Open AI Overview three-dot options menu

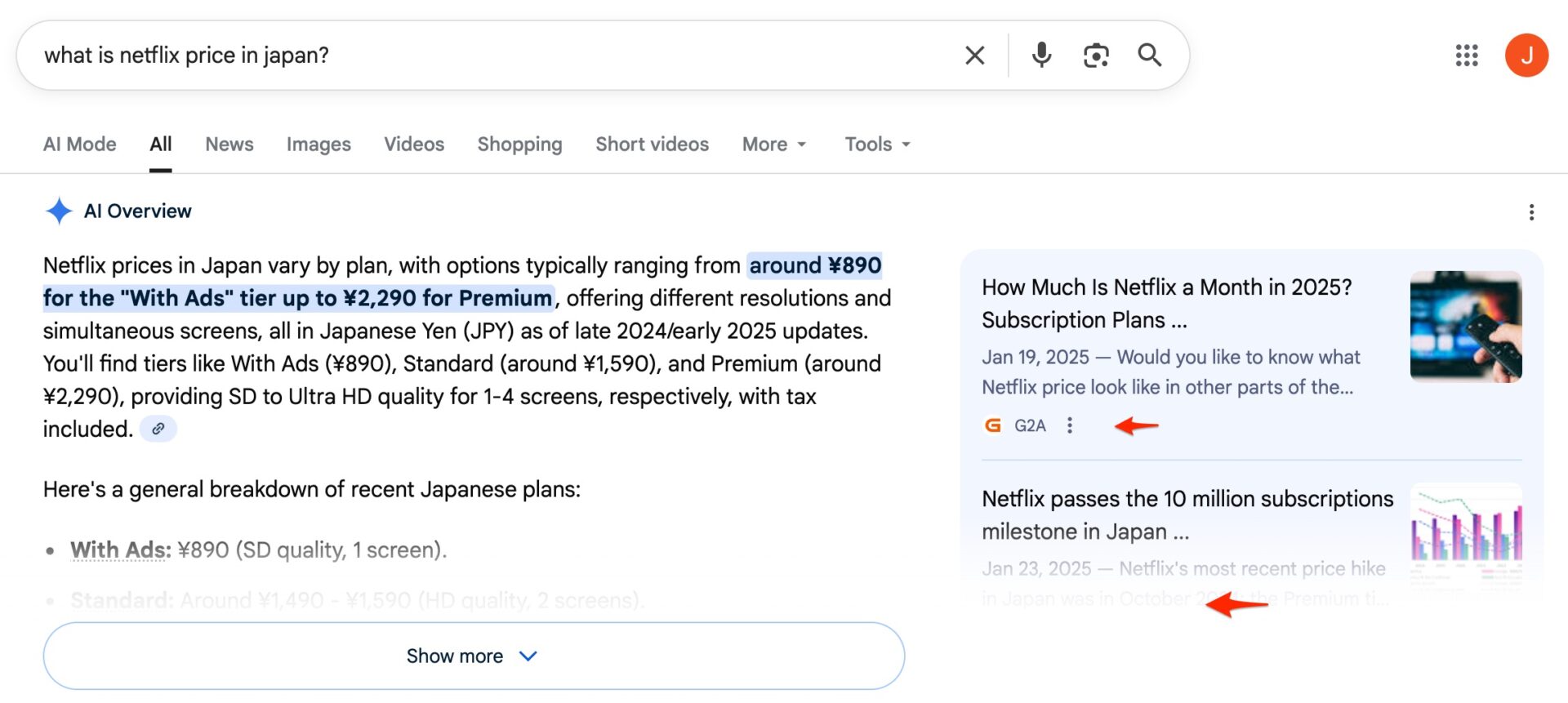(x=1531, y=212)
